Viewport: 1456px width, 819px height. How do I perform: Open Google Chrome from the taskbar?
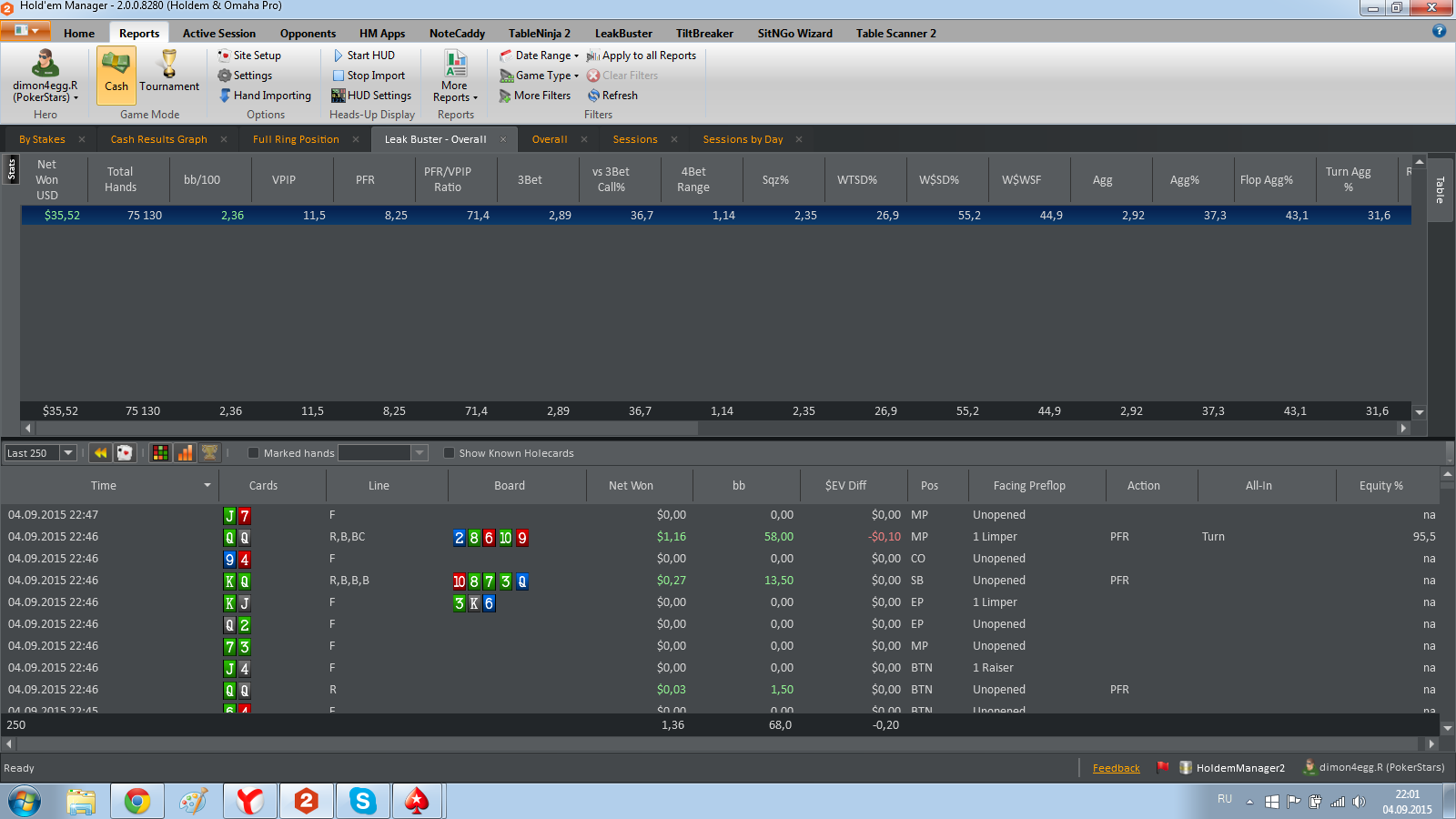137,801
